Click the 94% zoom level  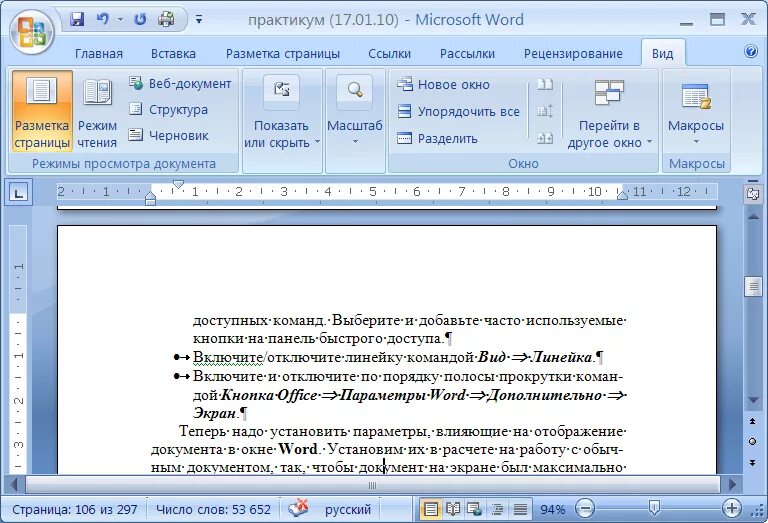tap(552, 510)
